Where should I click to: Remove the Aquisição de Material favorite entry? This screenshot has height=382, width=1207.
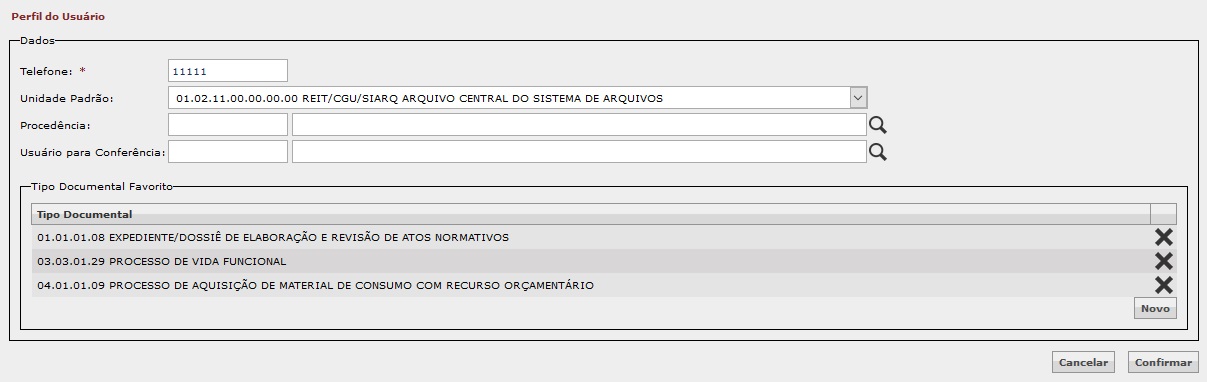point(1163,285)
